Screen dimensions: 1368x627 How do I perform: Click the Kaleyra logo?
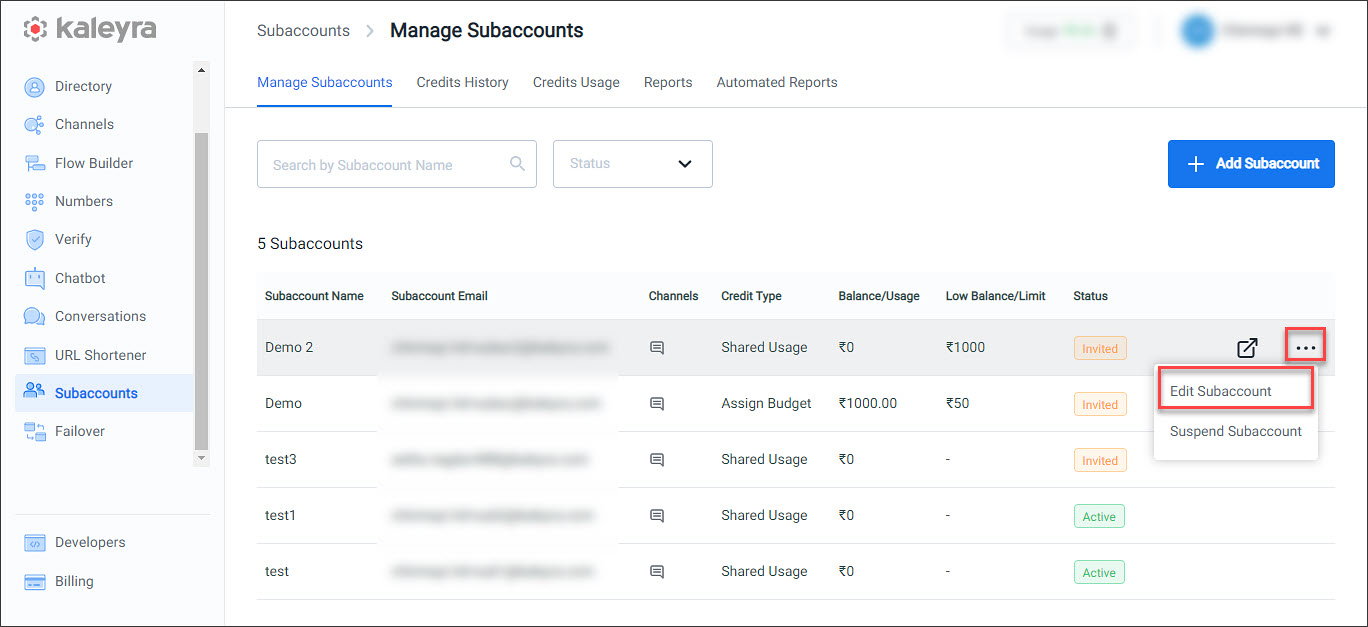point(90,29)
